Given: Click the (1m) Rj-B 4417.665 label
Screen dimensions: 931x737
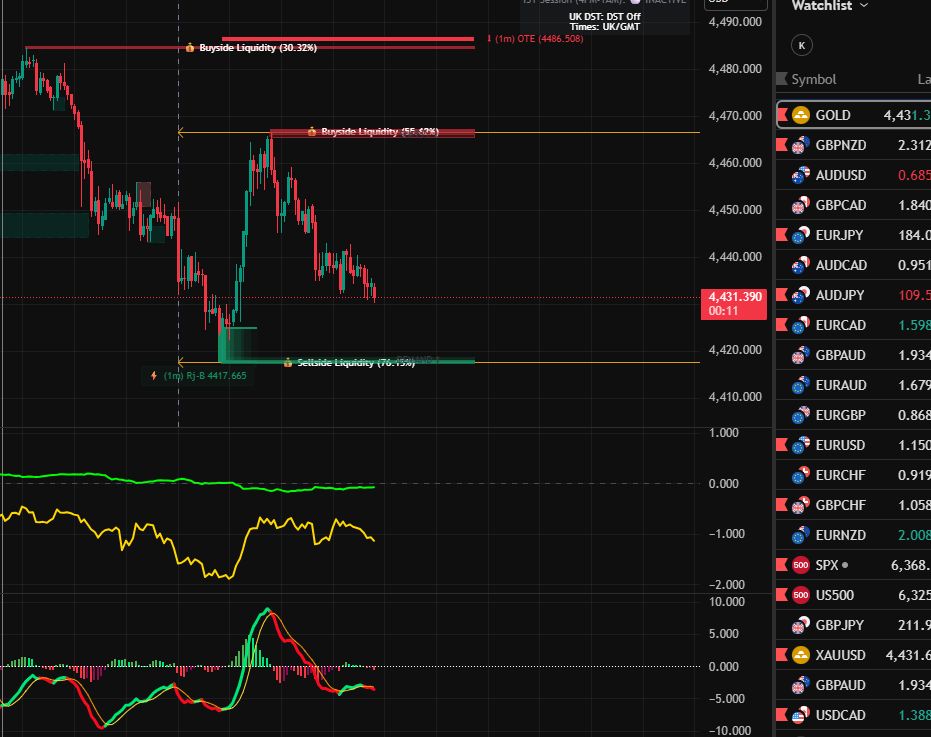Looking at the screenshot, I should [204, 376].
